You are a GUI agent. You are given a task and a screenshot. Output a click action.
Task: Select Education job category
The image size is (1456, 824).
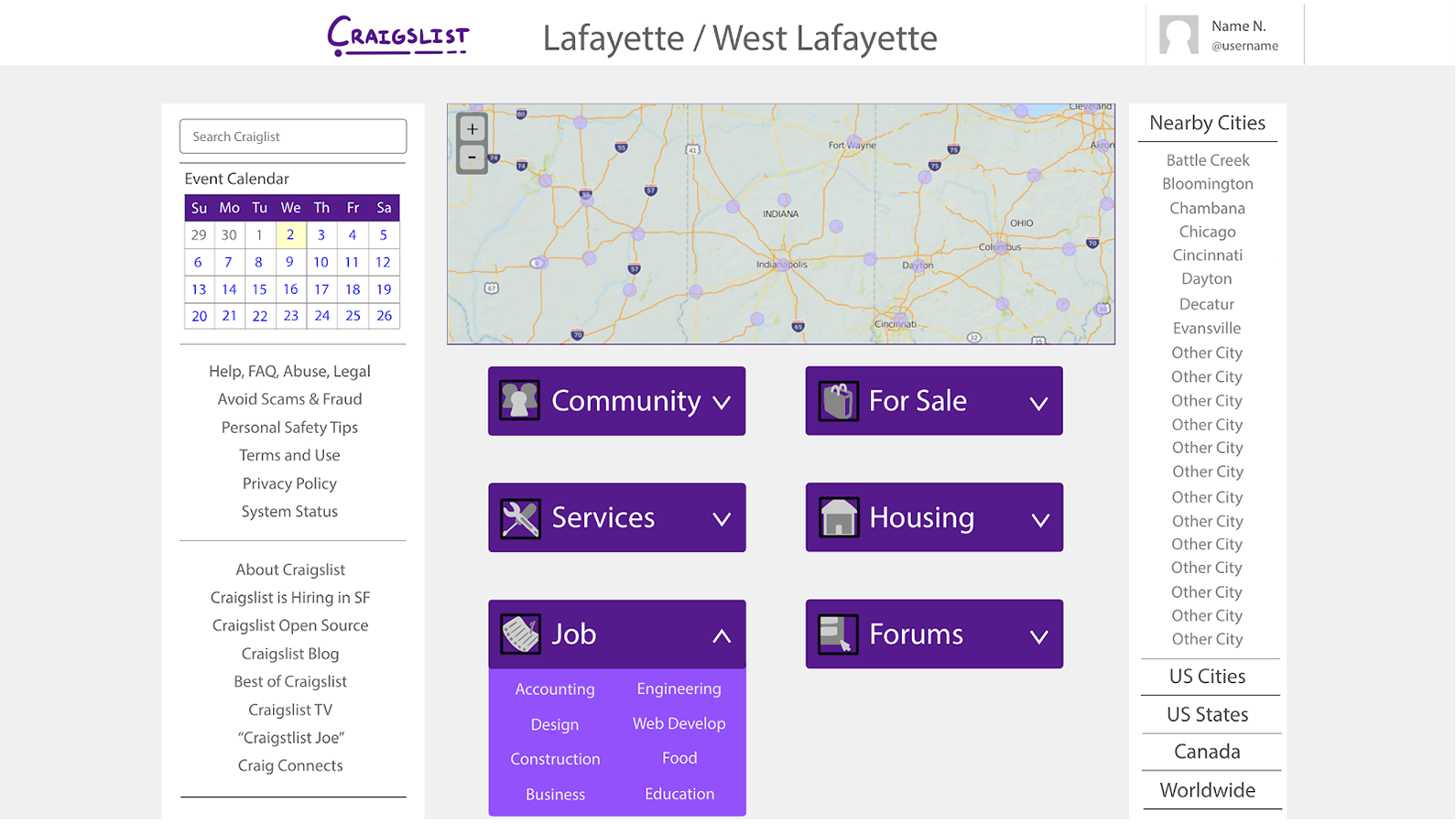click(679, 794)
